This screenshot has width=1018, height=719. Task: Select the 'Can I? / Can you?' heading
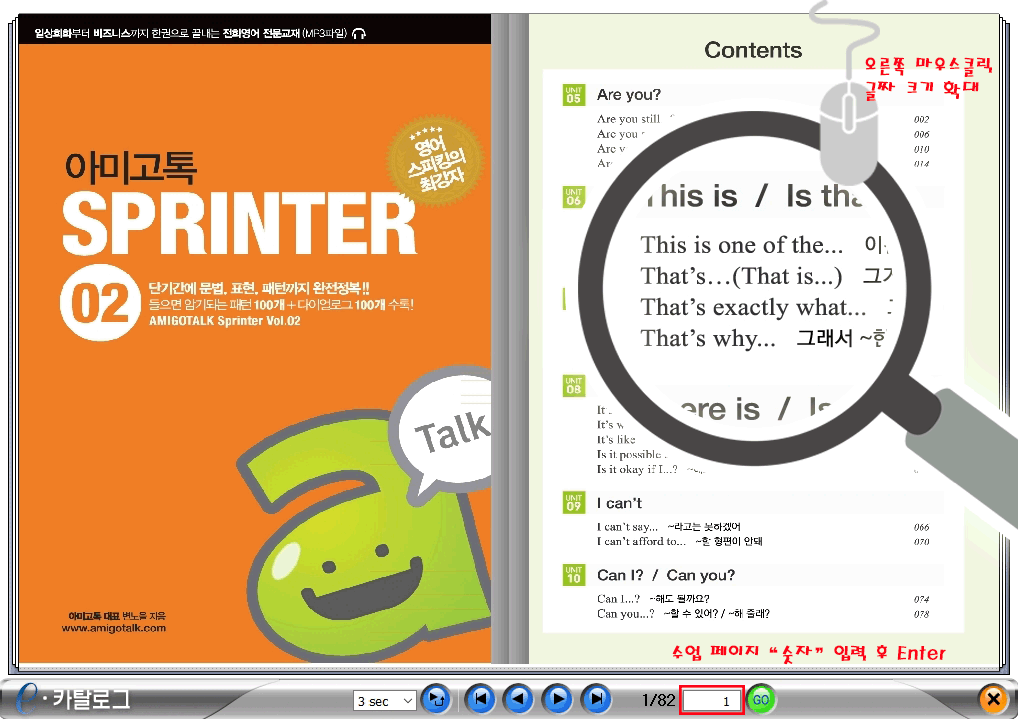point(666,575)
